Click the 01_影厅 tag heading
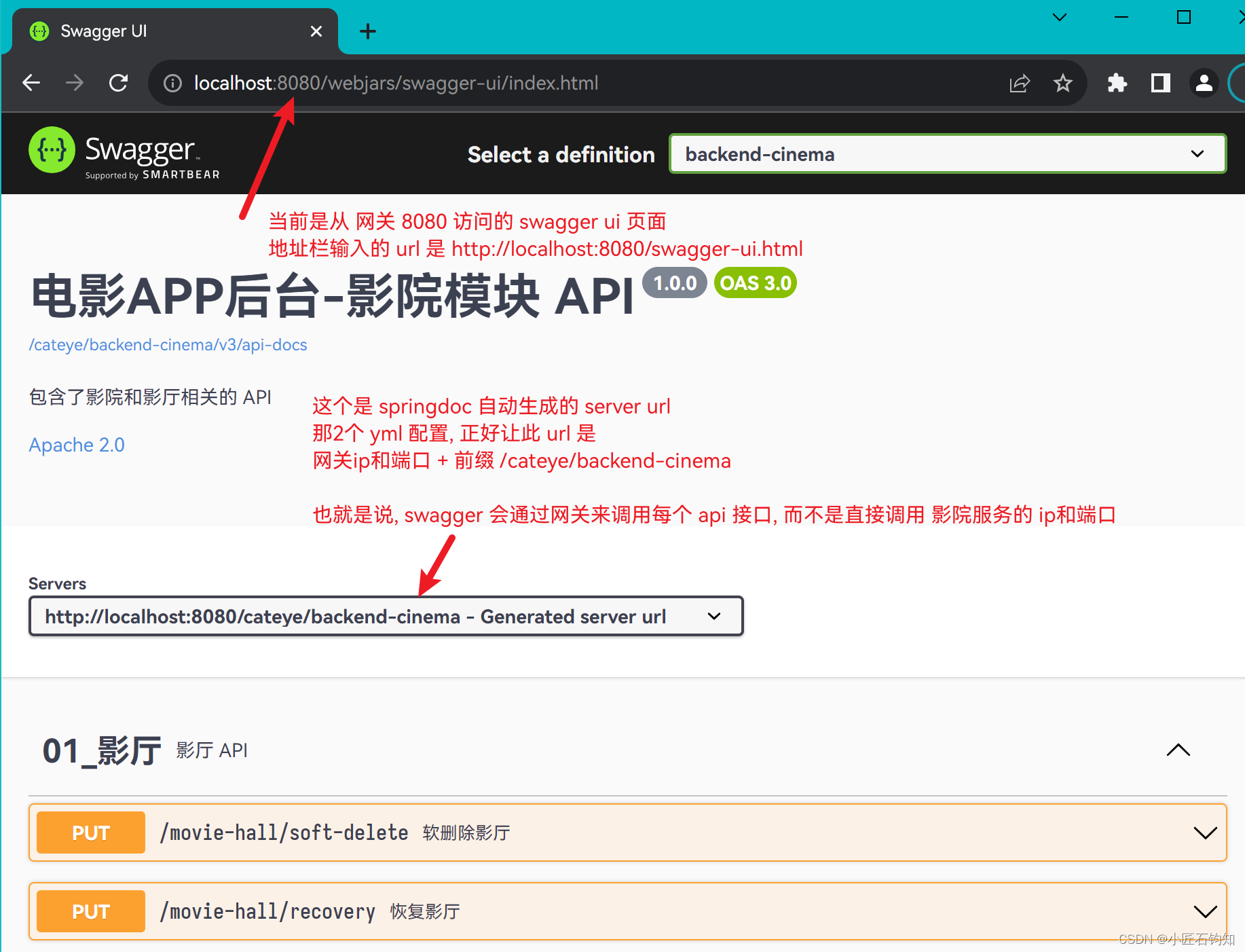The height and width of the screenshot is (952, 1245). click(x=102, y=751)
